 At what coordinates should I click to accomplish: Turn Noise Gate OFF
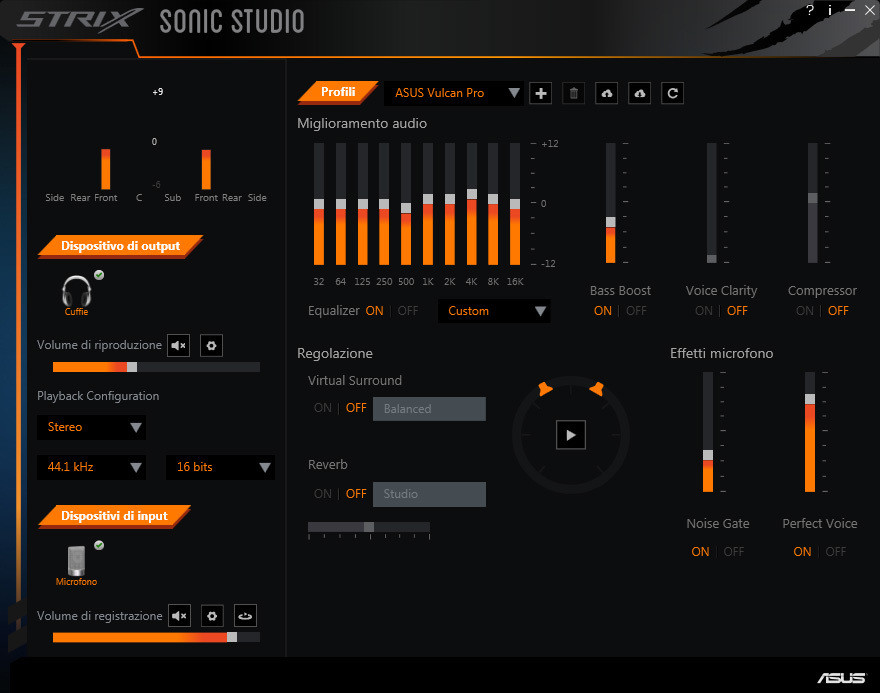(x=734, y=552)
